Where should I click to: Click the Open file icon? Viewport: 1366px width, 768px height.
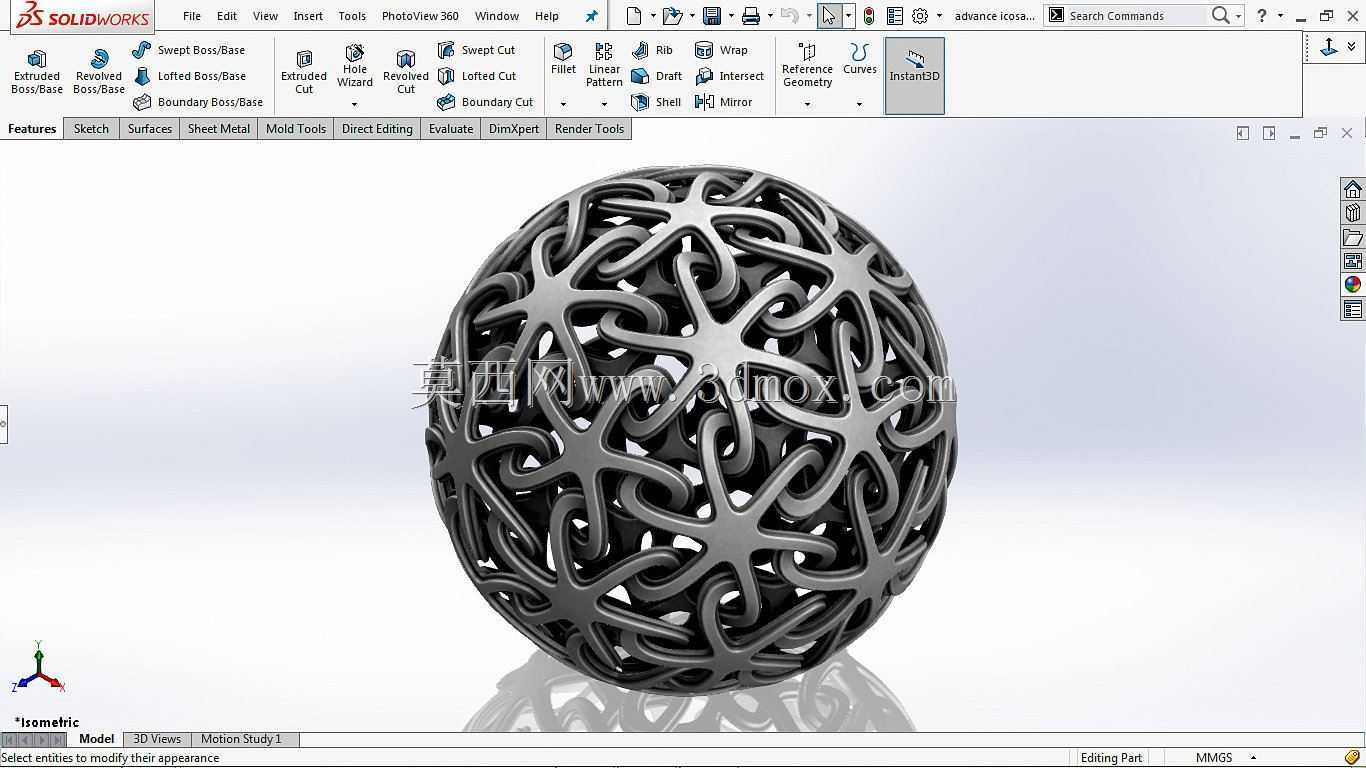pos(672,16)
